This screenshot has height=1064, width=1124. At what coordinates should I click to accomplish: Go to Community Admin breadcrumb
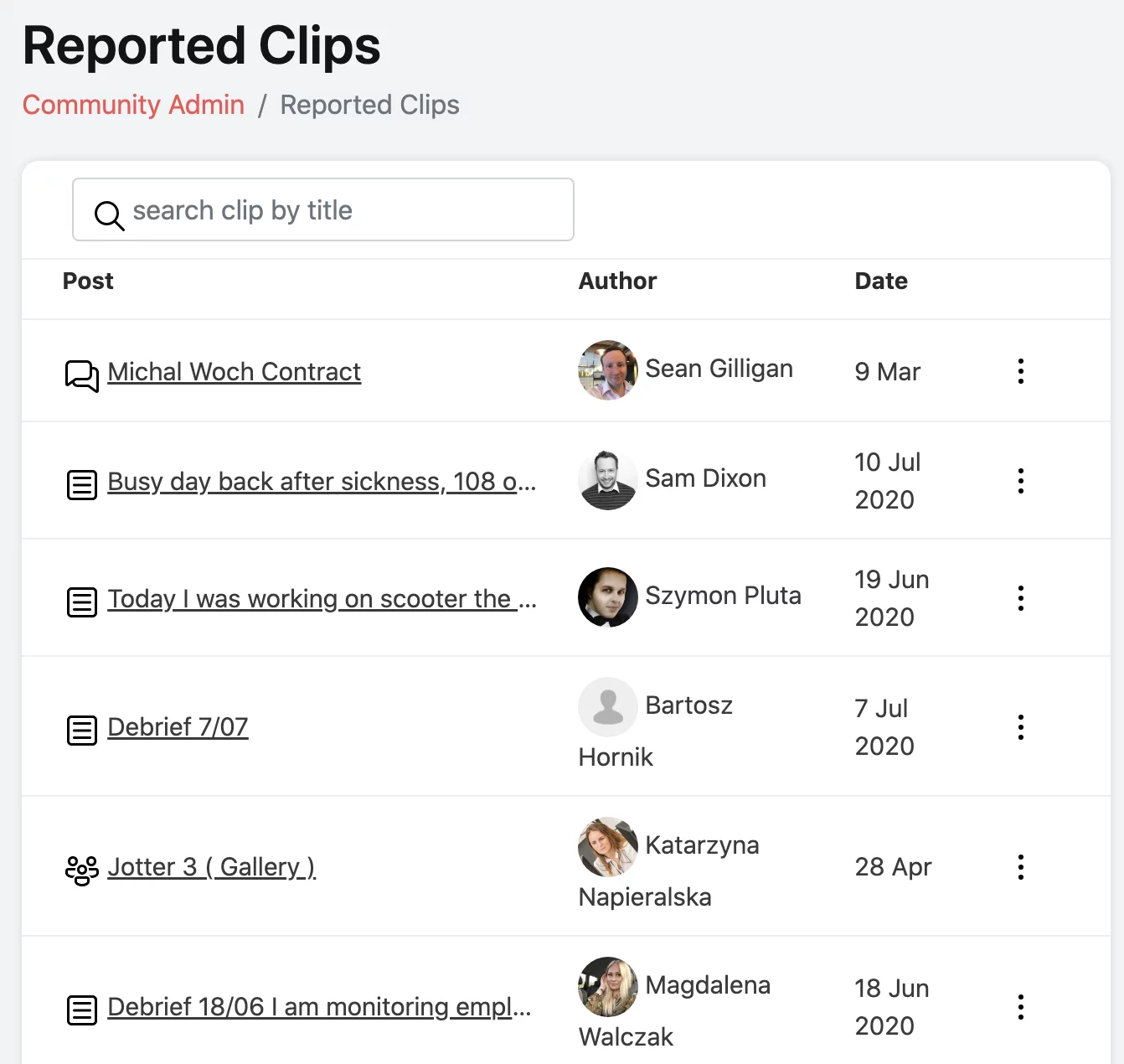(x=133, y=105)
